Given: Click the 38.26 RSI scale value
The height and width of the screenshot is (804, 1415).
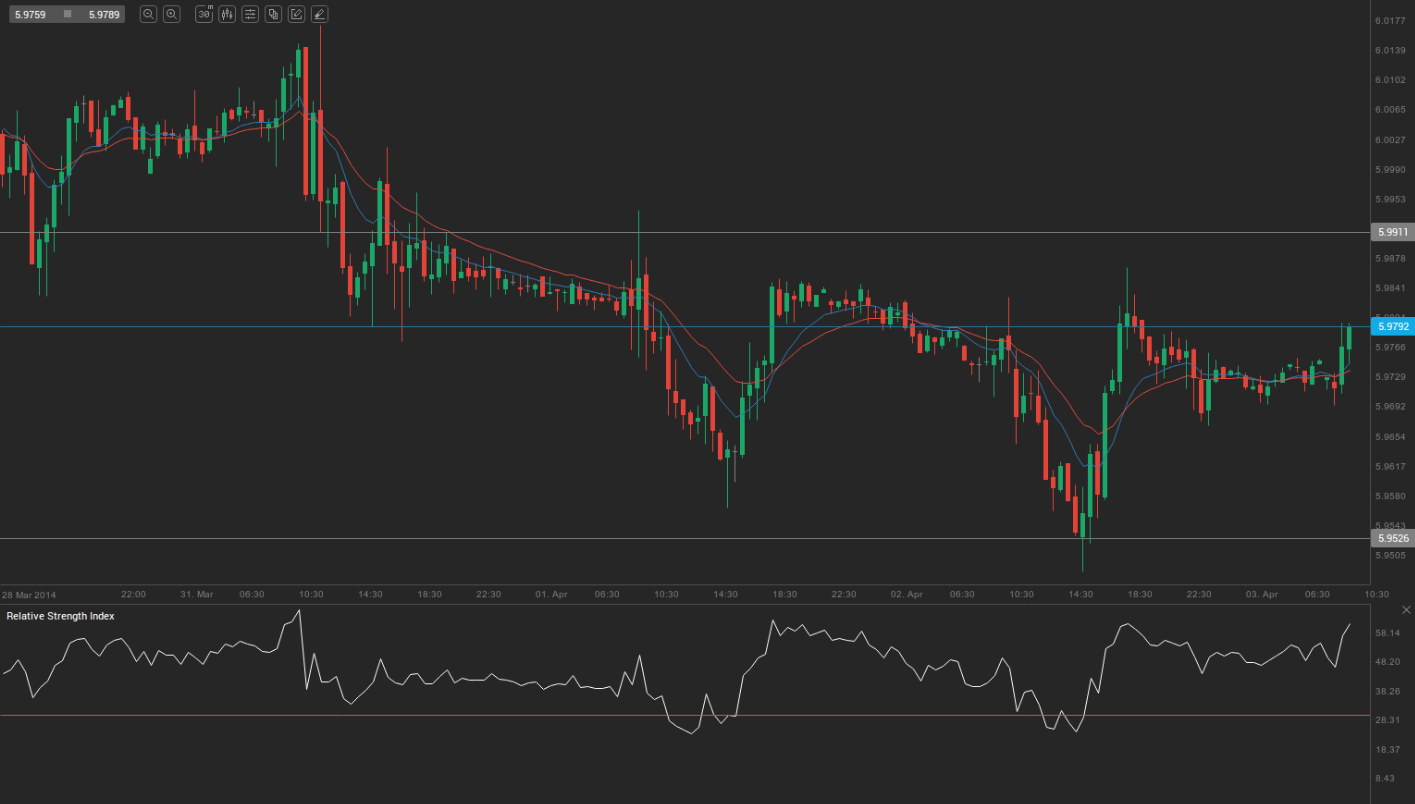Looking at the screenshot, I should pos(1388,691).
